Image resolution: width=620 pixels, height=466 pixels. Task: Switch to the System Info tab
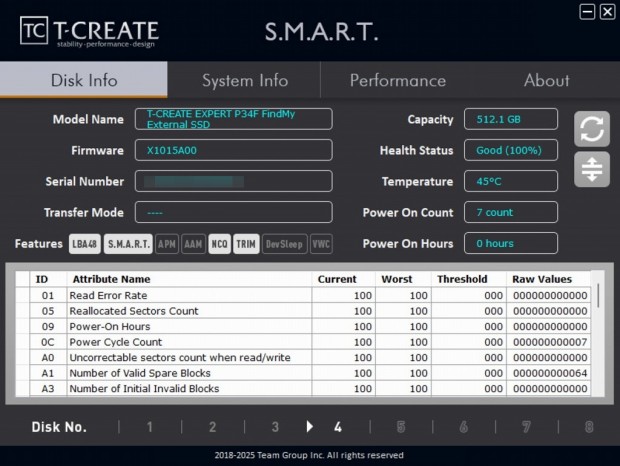pos(245,80)
